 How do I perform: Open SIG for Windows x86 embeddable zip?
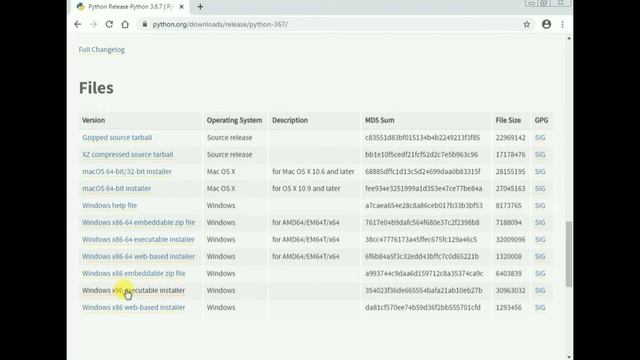pos(540,273)
